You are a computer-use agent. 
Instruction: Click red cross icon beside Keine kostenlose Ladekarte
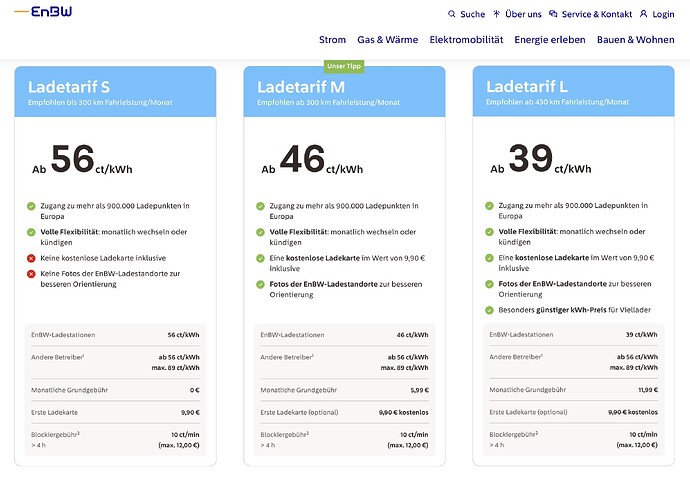pos(31,258)
